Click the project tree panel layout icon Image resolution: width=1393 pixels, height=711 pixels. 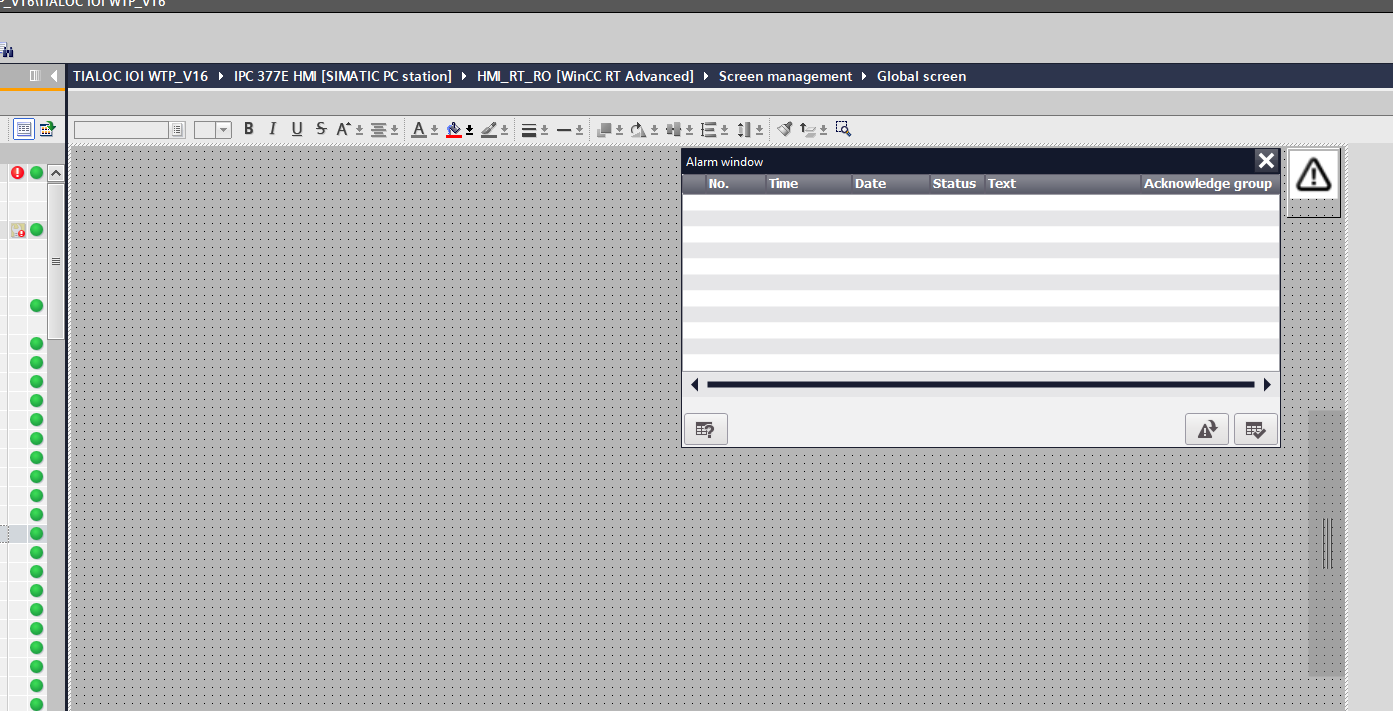34,76
